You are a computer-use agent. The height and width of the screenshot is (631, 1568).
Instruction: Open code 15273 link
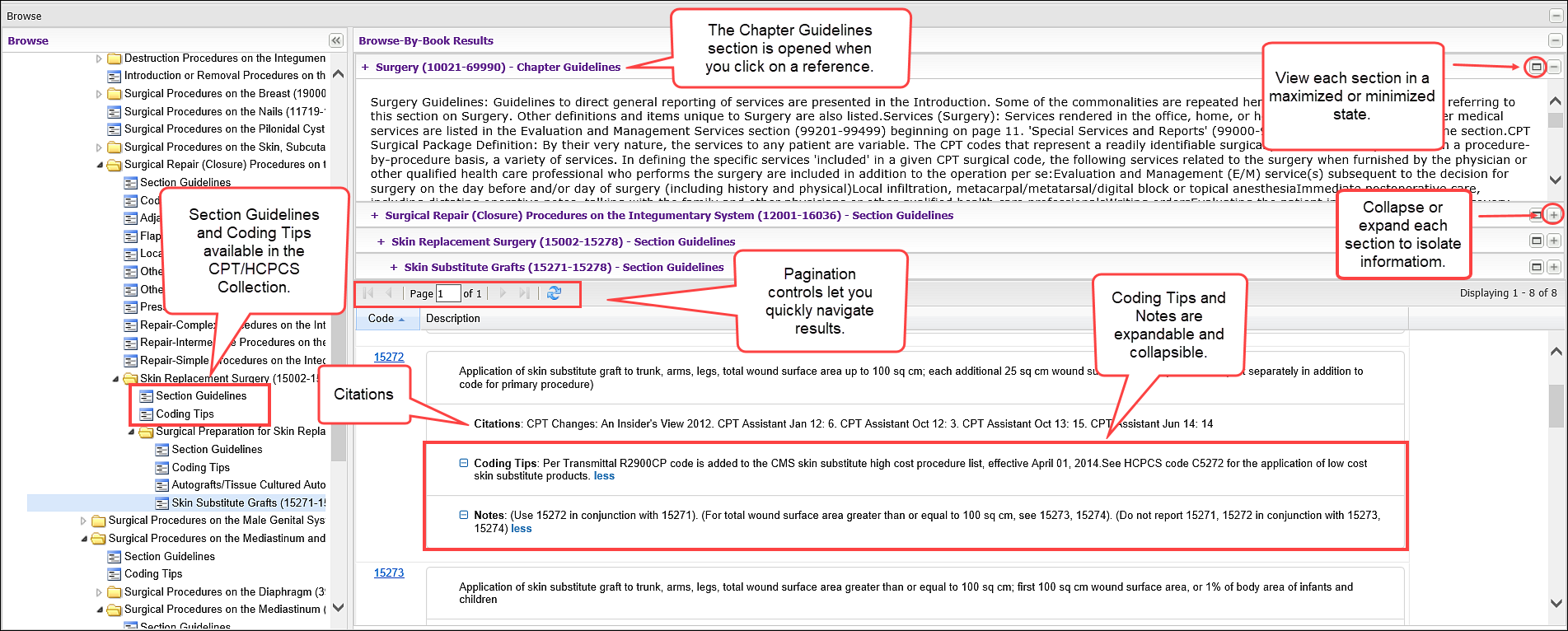[389, 573]
